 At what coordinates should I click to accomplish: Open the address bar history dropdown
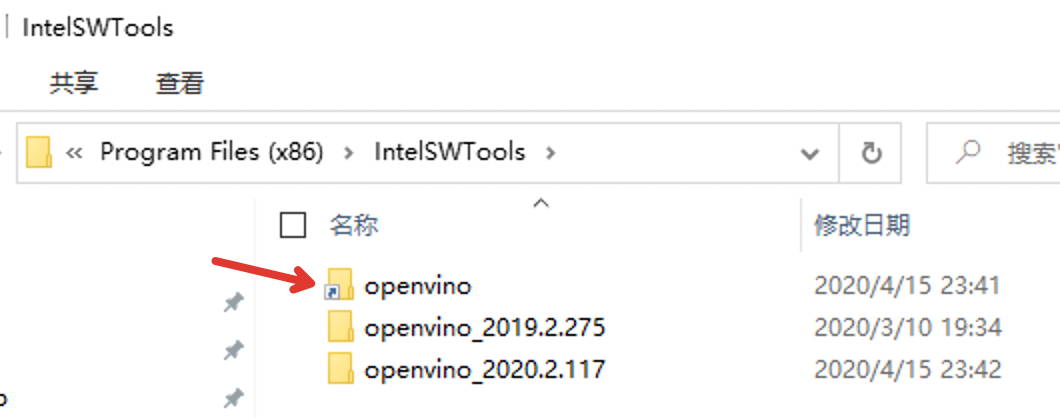pyautogui.click(x=811, y=154)
